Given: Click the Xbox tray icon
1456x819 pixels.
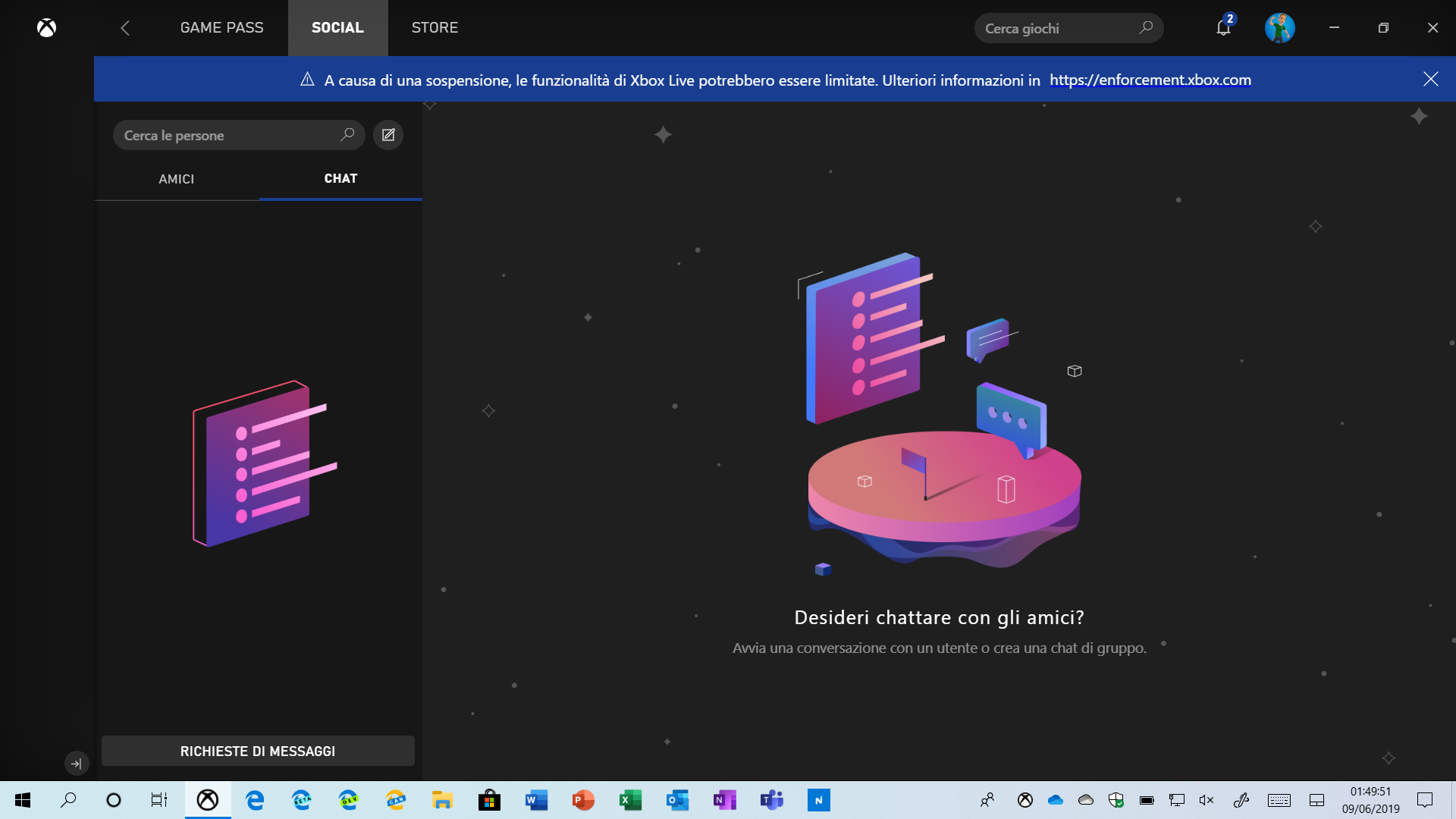Looking at the screenshot, I should (x=1025, y=800).
